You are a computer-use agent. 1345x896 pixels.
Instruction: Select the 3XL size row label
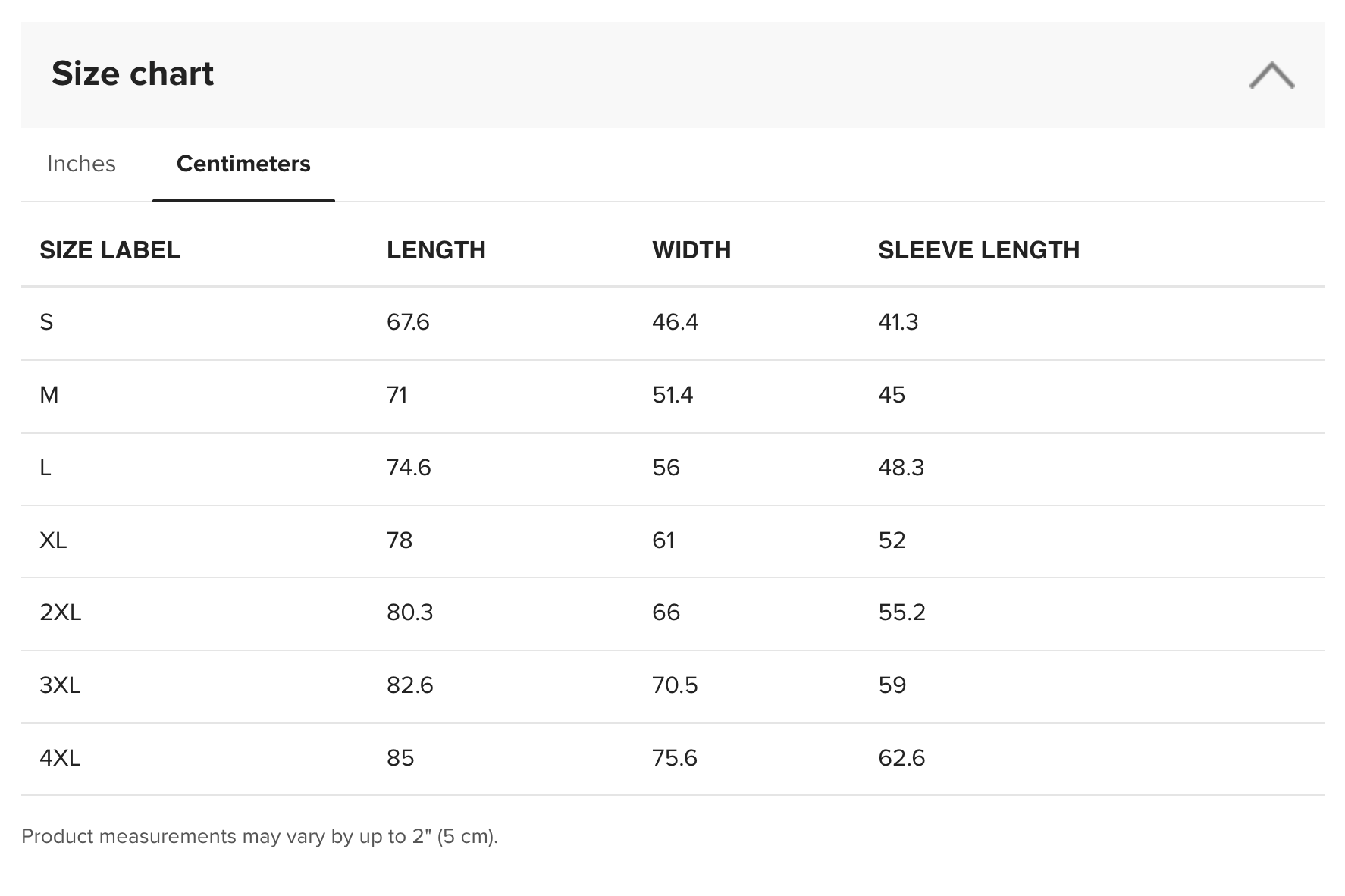coord(60,685)
